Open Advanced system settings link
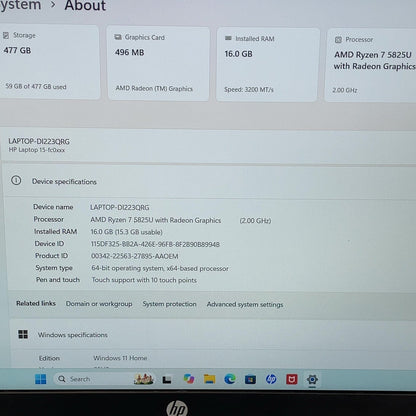The width and height of the screenshot is (416, 416). 245,304
